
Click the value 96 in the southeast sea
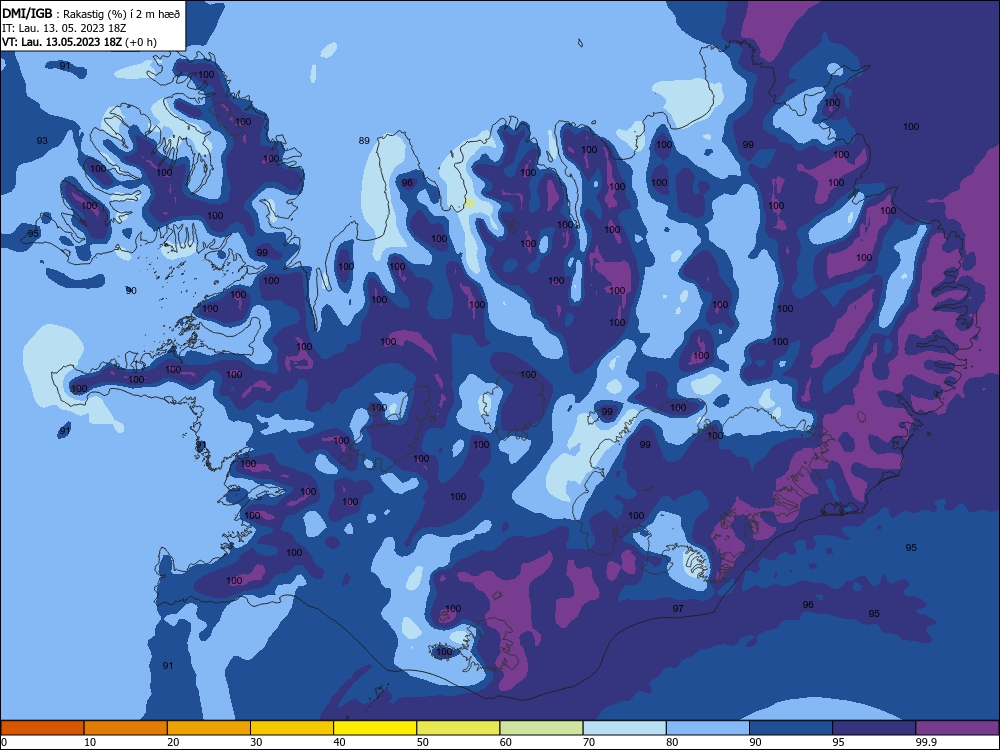tap(808, 605)
